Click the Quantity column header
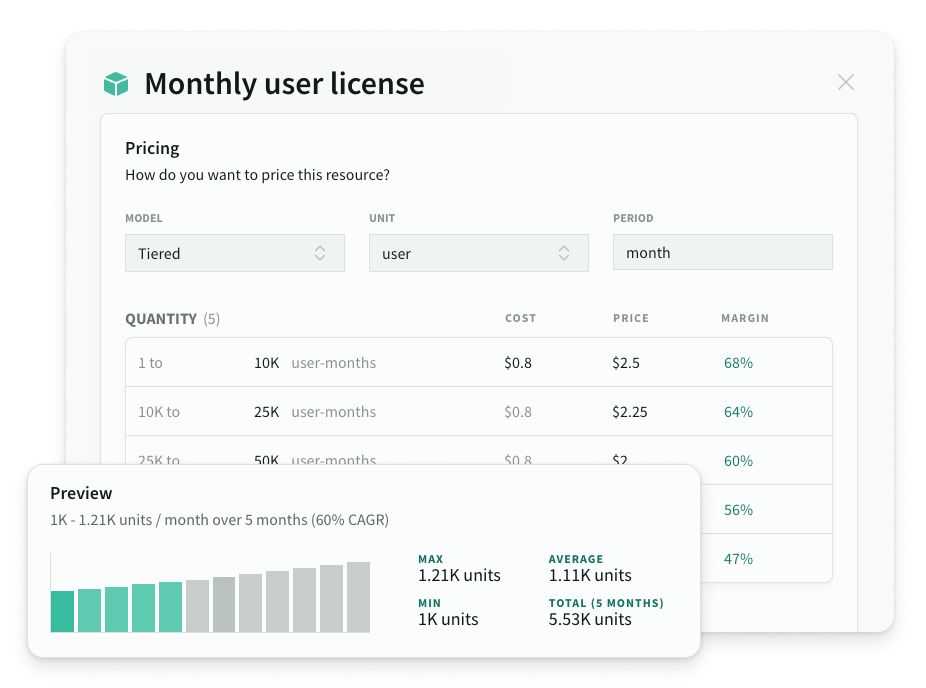 pyautogui.click(x=161, y=319)
